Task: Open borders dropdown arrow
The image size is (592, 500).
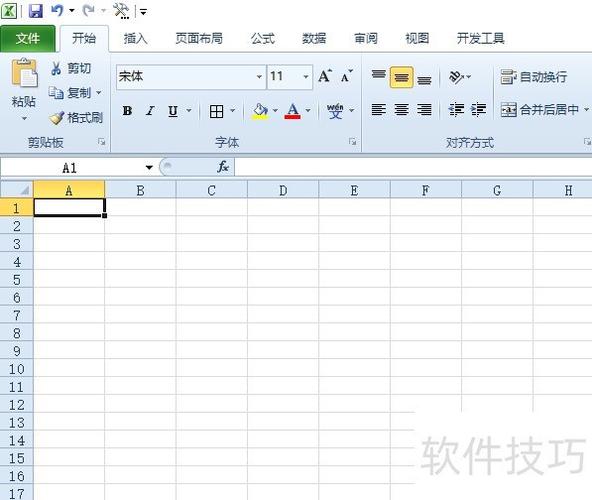Action: (x=233, y=111)
